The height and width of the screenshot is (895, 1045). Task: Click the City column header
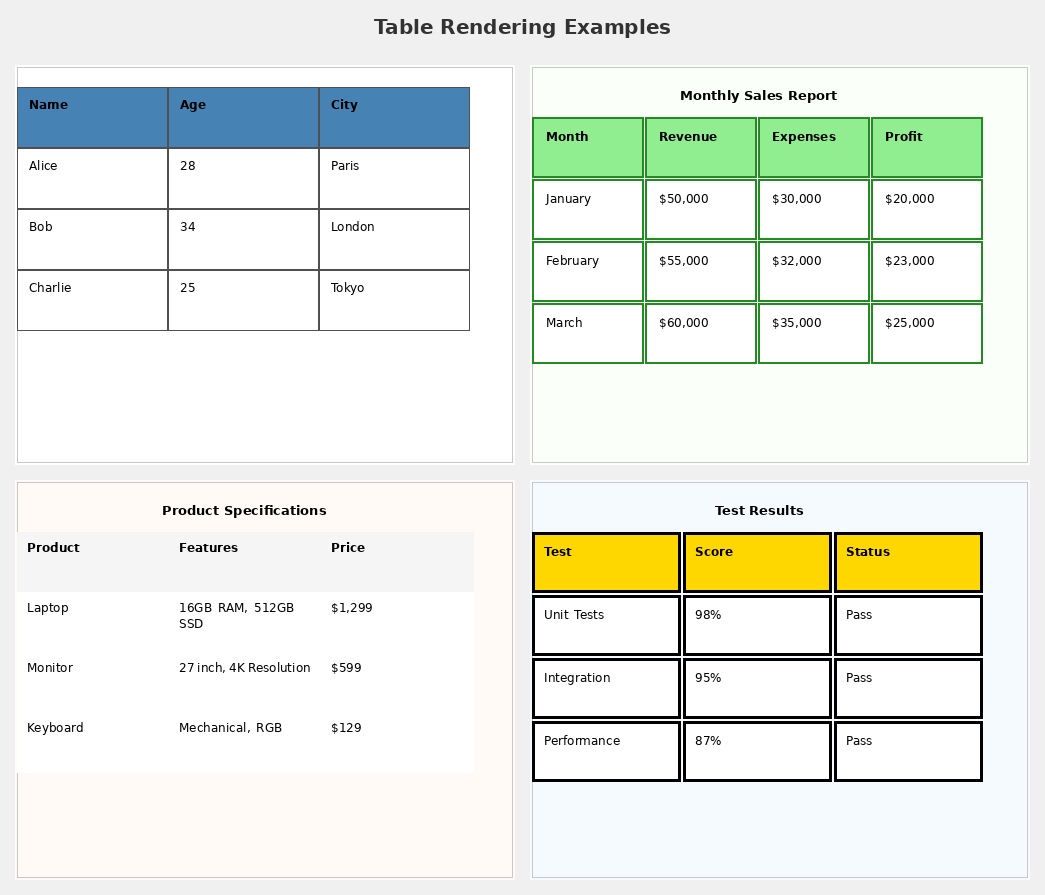[344, 105]
